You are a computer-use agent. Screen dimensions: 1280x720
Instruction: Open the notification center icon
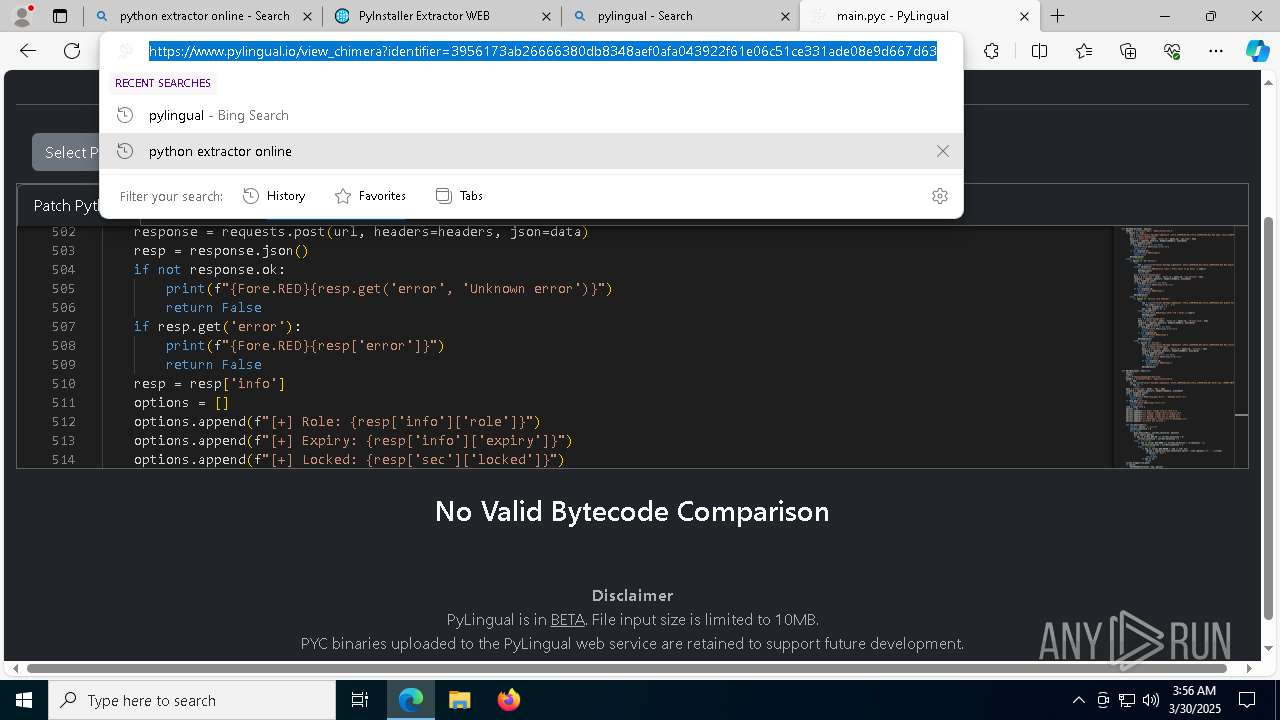point(1247,700)
